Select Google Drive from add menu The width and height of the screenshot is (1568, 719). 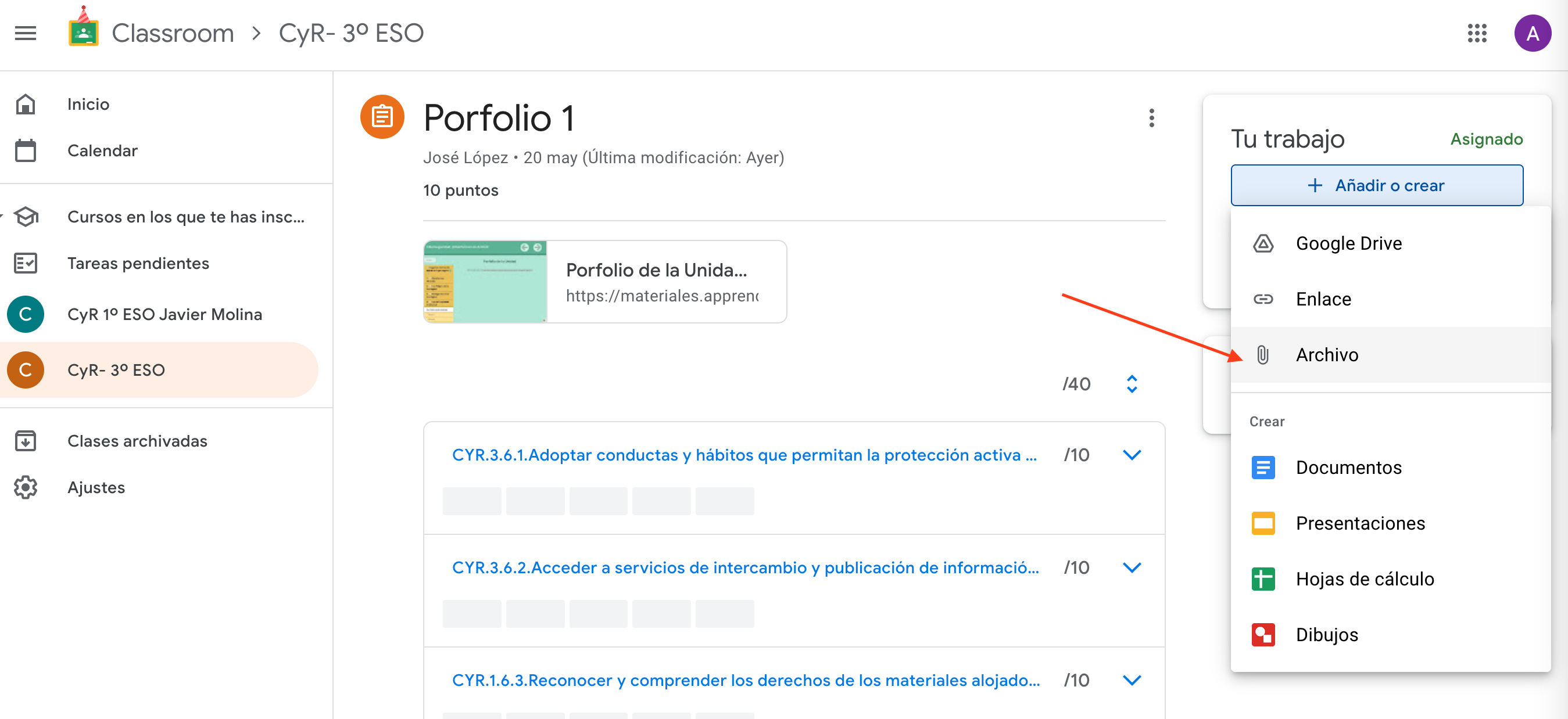1348,243
